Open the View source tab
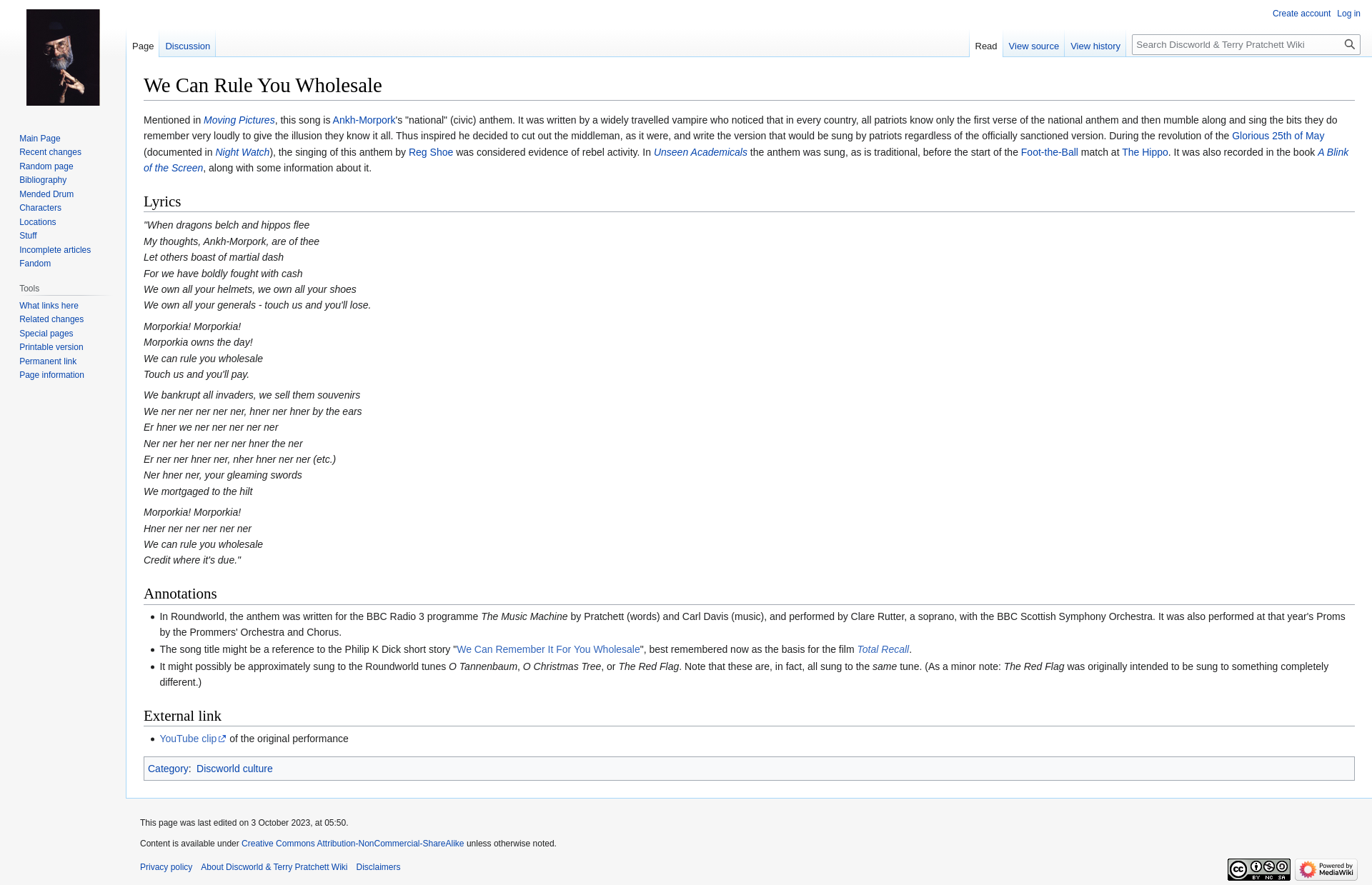Image resolution: width=1372 pixels, height=885 pixels. click(1033, 46)
